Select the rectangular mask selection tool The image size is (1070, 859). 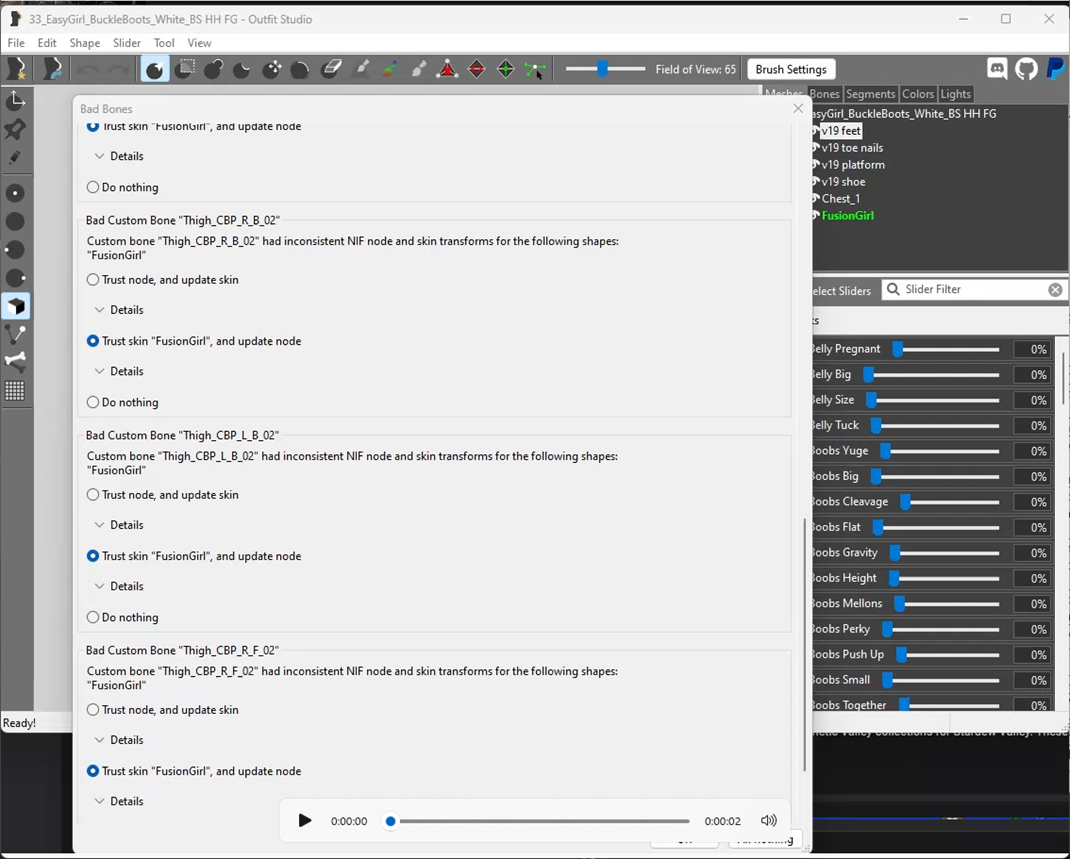[x=185, y=69]
